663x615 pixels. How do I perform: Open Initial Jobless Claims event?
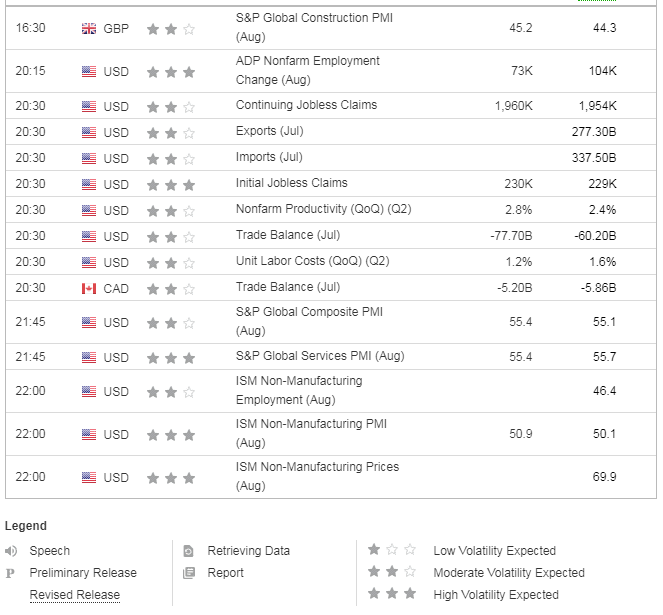(291, 183)
